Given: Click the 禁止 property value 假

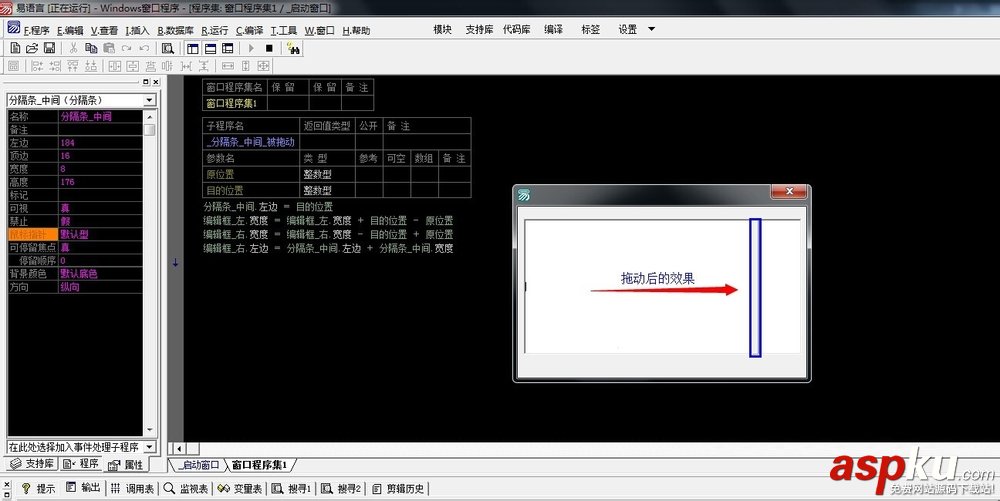Looking at the screenshot, I should [100, 221].
